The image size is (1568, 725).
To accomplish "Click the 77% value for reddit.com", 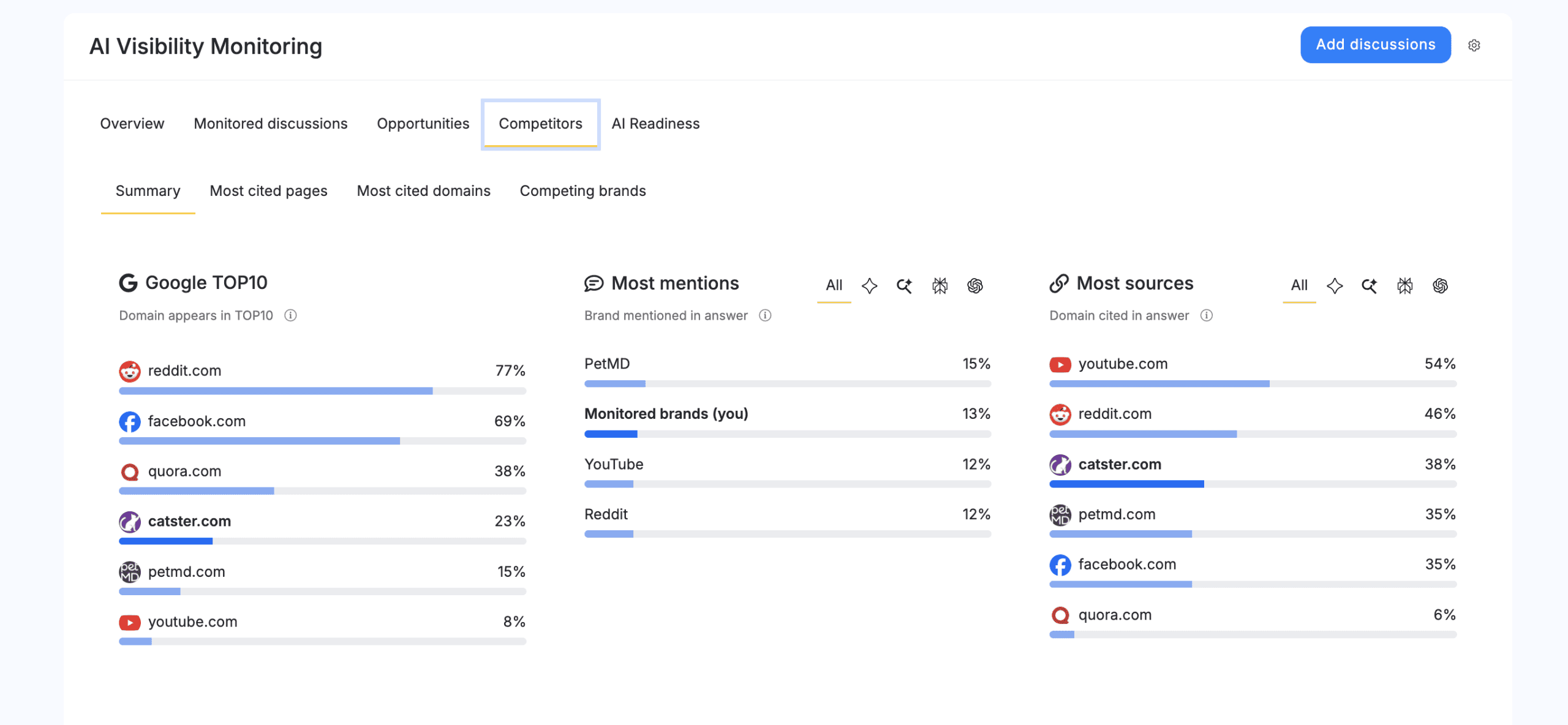I will [x=510, y=371].
